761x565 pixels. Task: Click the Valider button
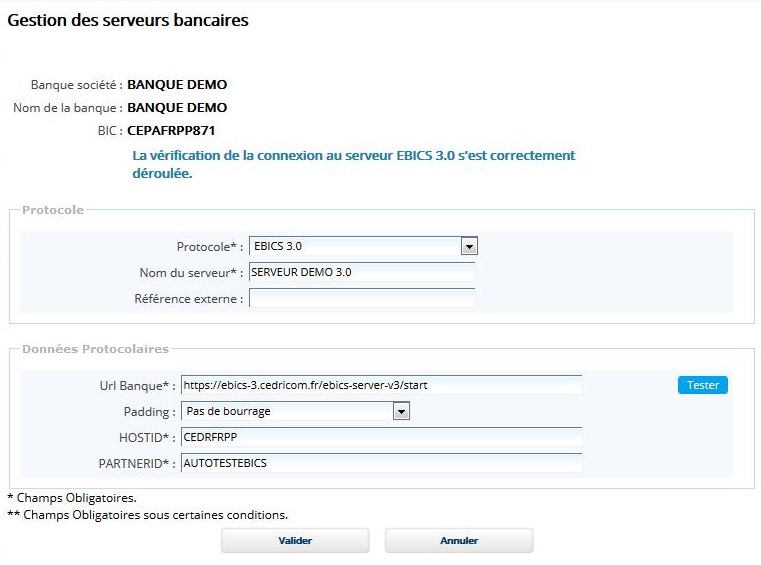(x=295, y=541)
